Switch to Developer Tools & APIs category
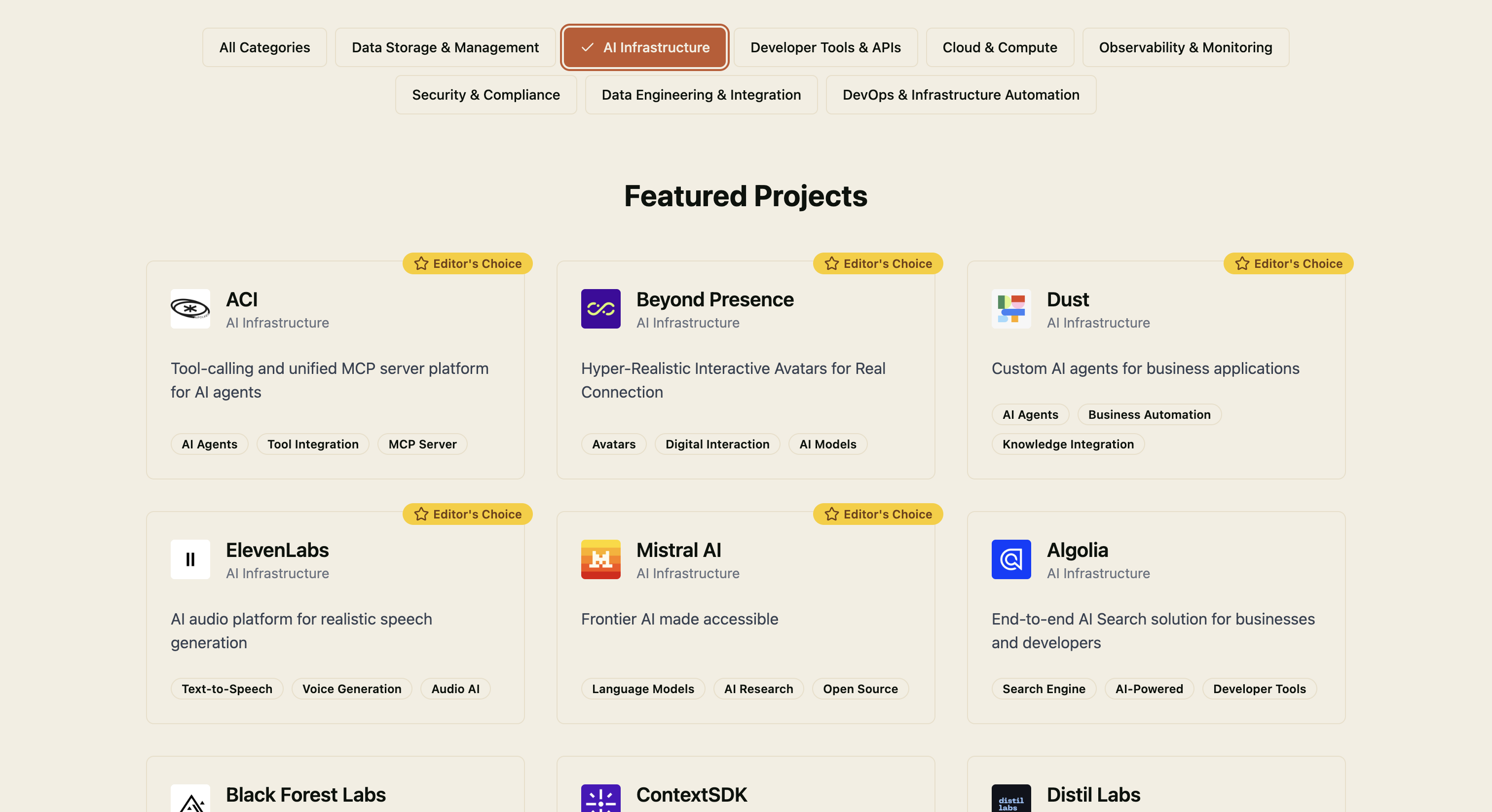Image resolution: width=1492 pixels, height=812 pixels. (x=825, y=47)
